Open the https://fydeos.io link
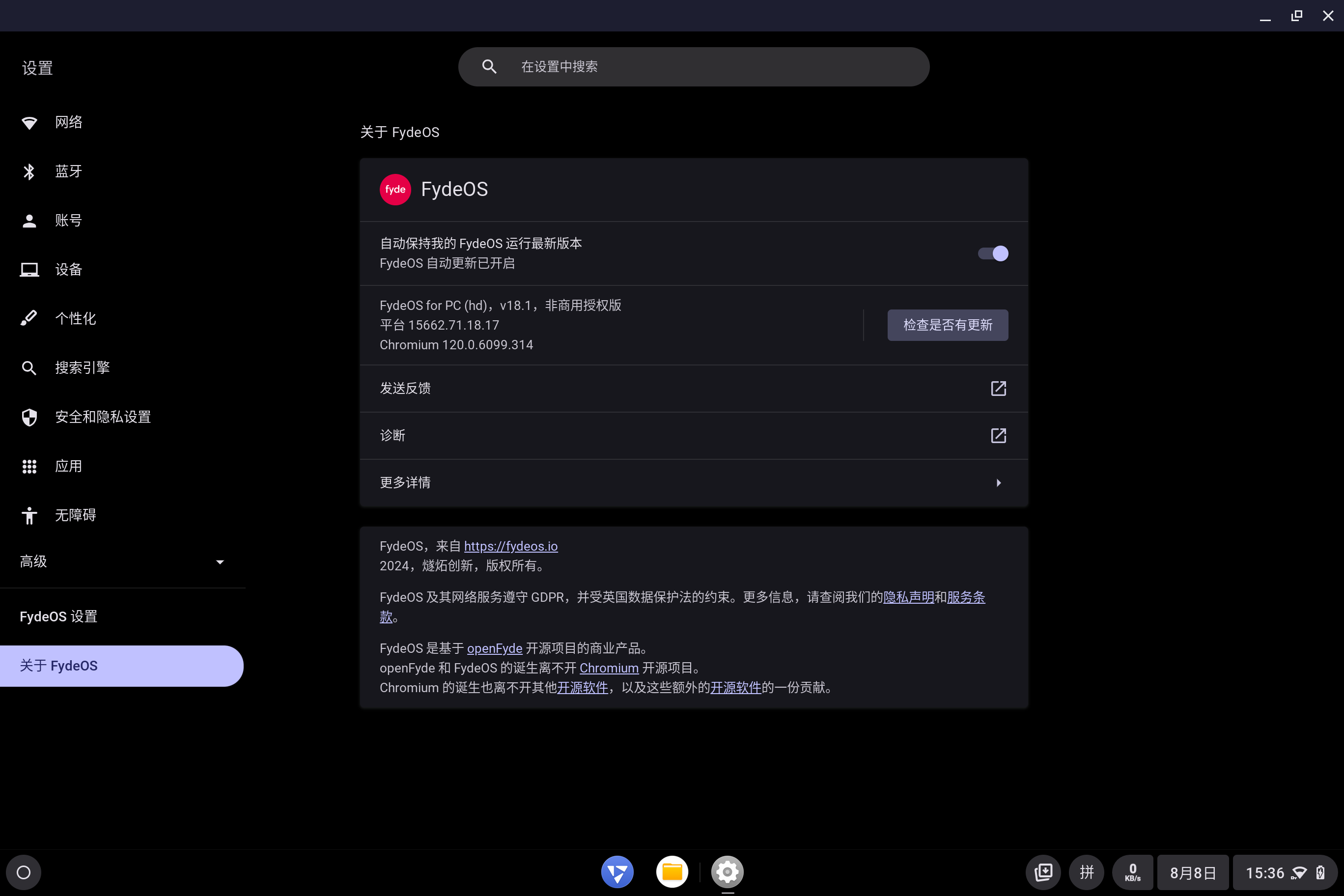This screenshot has height=896, width=1344. coord(510,546)
